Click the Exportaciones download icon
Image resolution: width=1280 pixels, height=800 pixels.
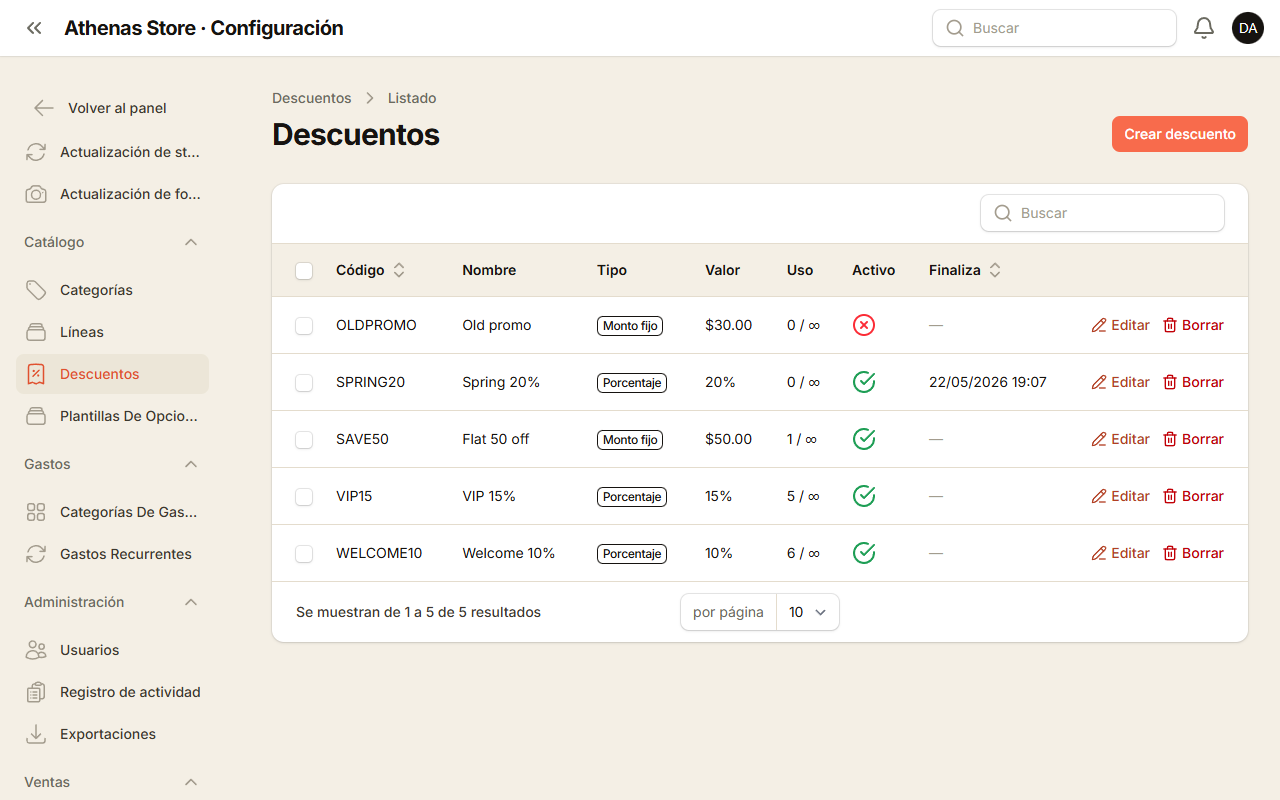point(36,734)
